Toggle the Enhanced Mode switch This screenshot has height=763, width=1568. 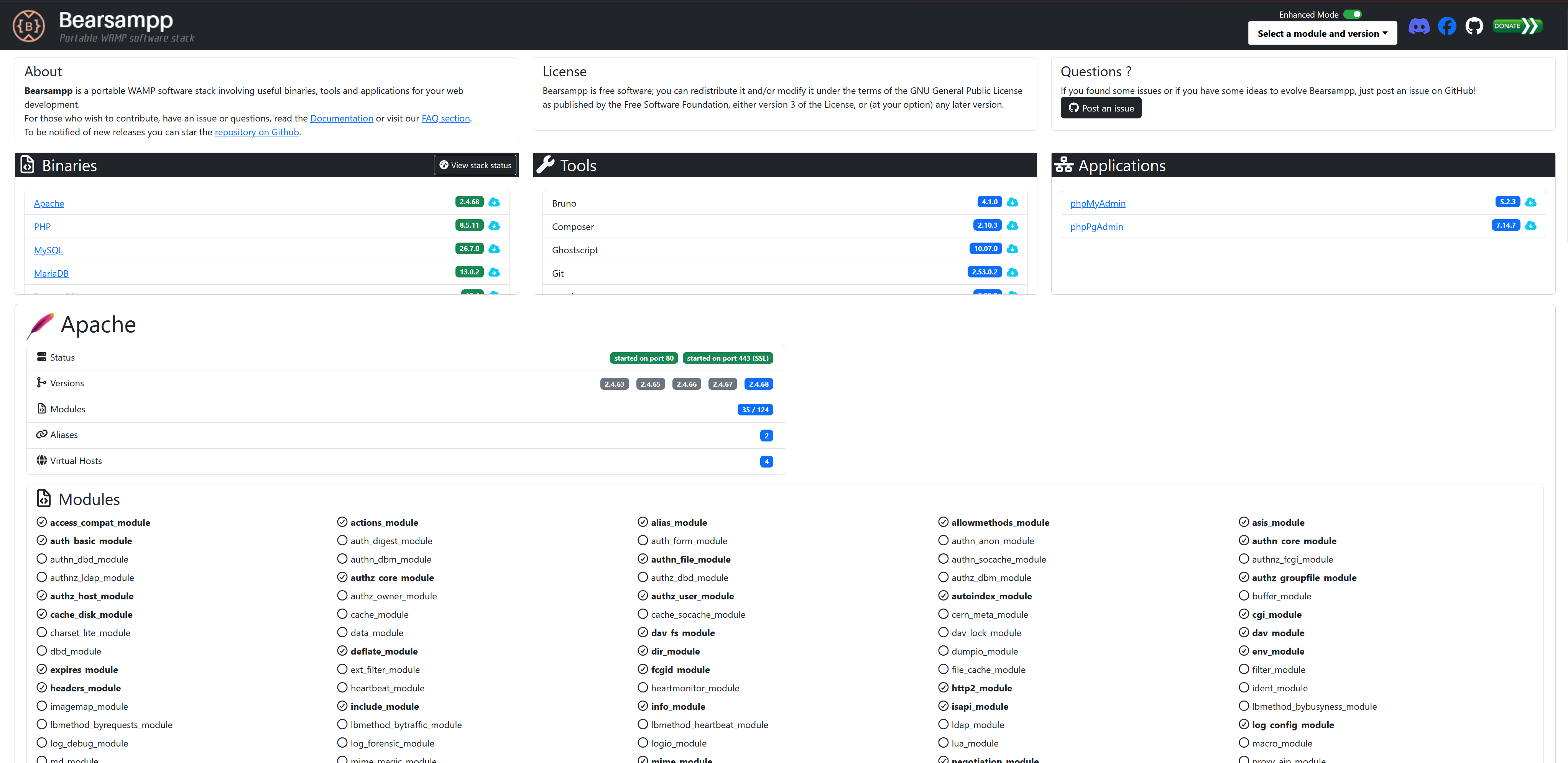pyautogui.click(x=1353, y=14)
